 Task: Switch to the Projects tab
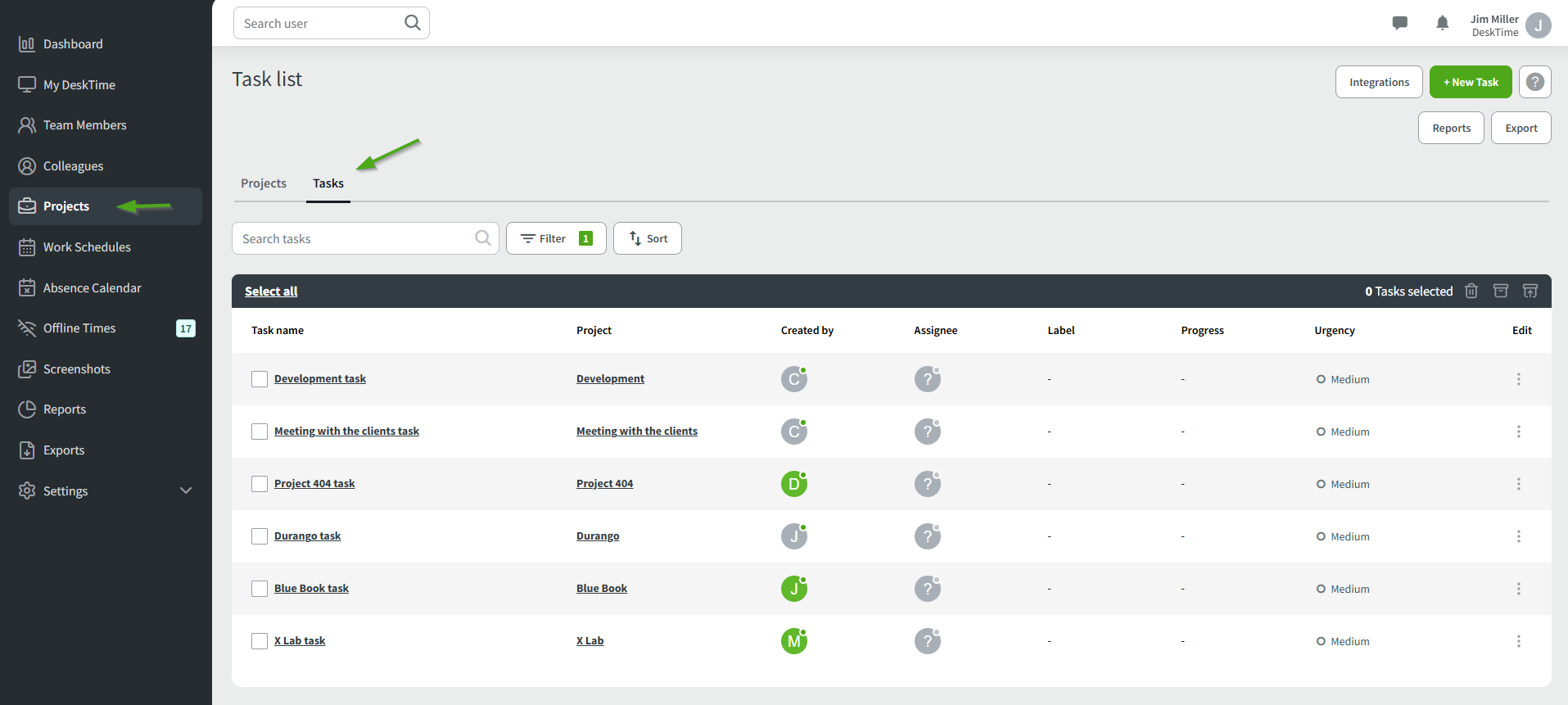(264, 183)
